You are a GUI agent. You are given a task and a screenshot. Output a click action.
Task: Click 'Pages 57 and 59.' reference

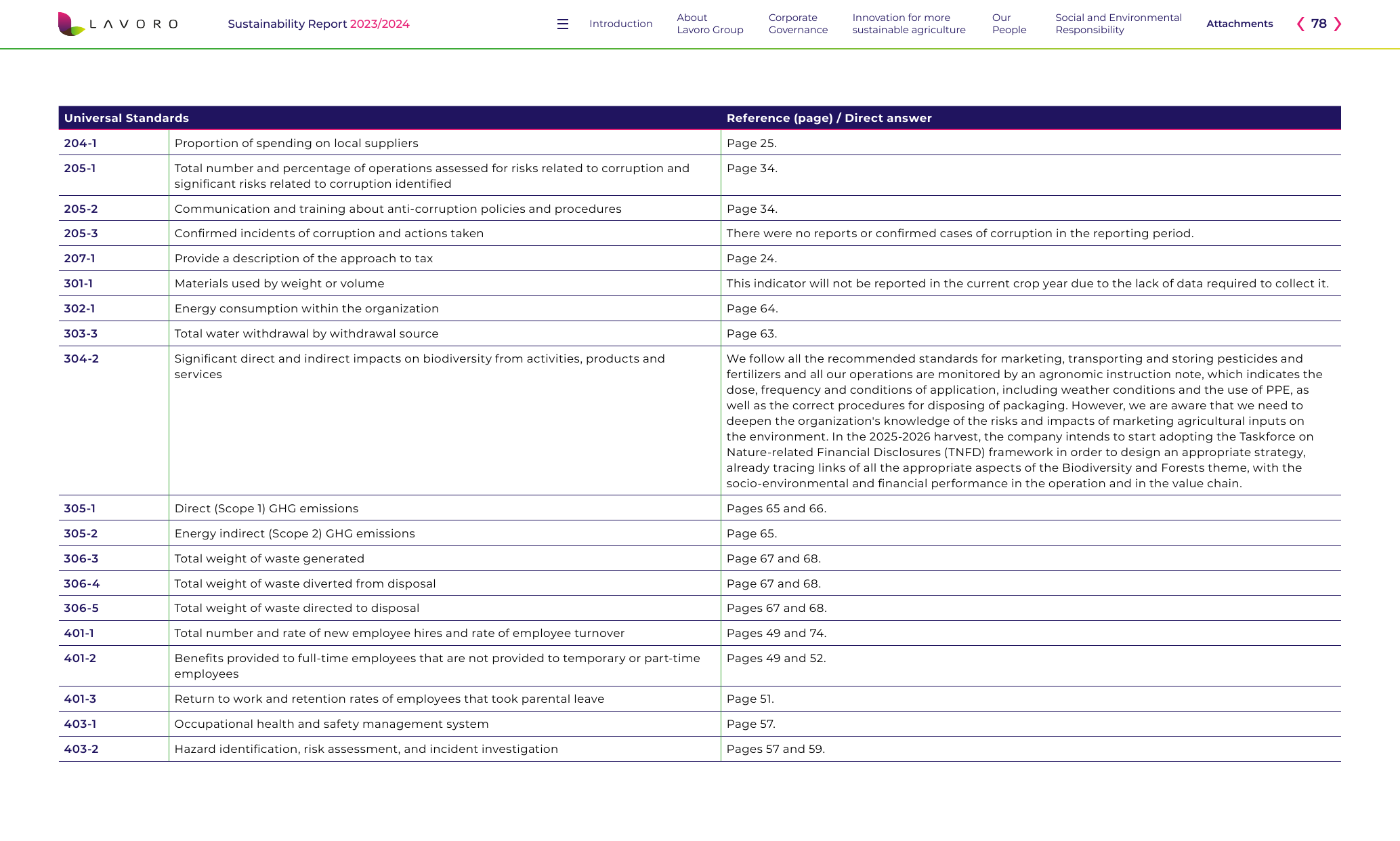click(x=776, y=749)
